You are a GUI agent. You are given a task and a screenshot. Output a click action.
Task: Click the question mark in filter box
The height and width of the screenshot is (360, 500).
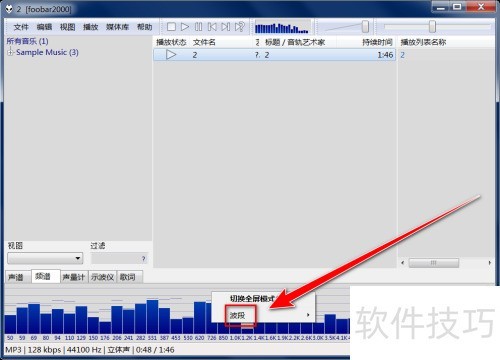(x=143, y=259)
